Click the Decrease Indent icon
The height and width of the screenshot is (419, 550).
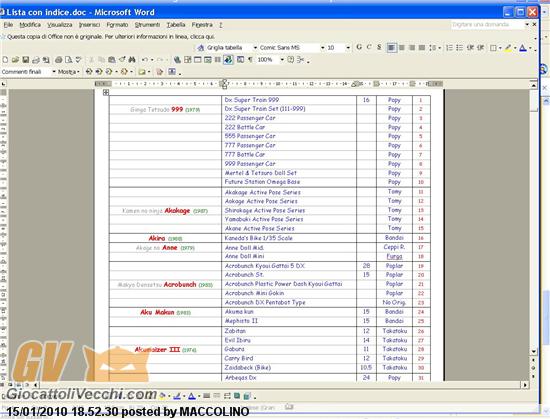[x=470, y=48]
